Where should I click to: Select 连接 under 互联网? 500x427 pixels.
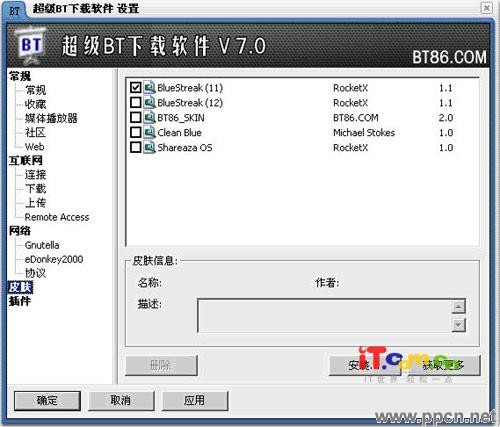click(x=36, y=175)
